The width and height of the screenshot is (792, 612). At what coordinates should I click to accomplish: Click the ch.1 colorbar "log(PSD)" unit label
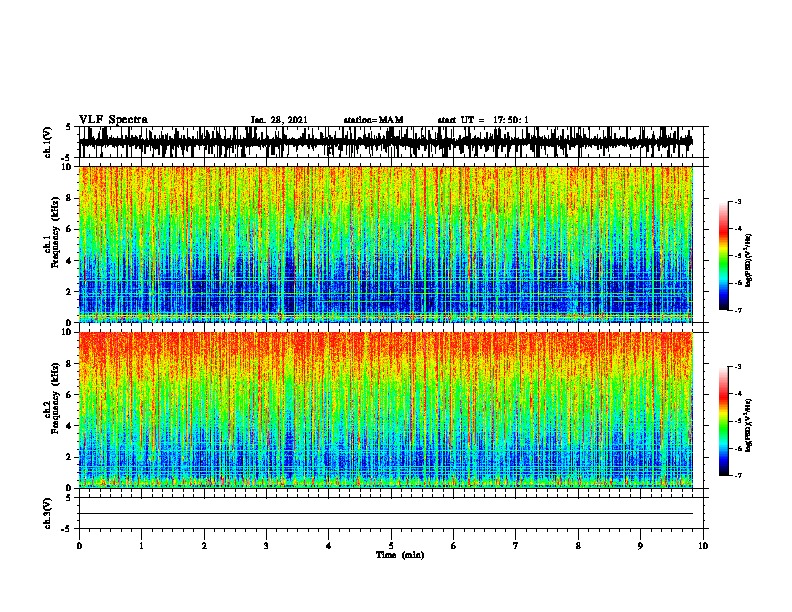(x=749, y=260)
